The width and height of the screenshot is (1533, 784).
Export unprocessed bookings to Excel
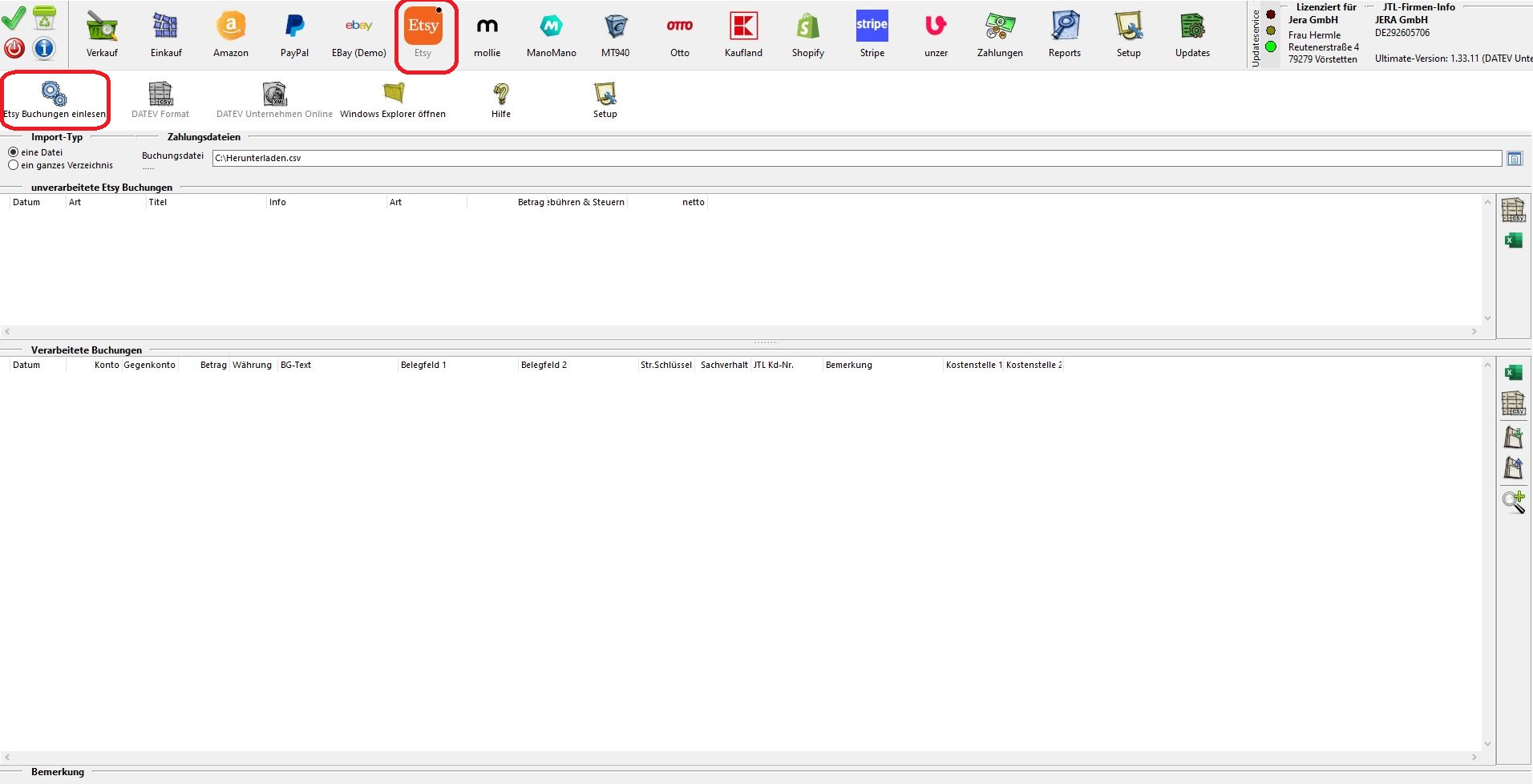point(1513,240)
